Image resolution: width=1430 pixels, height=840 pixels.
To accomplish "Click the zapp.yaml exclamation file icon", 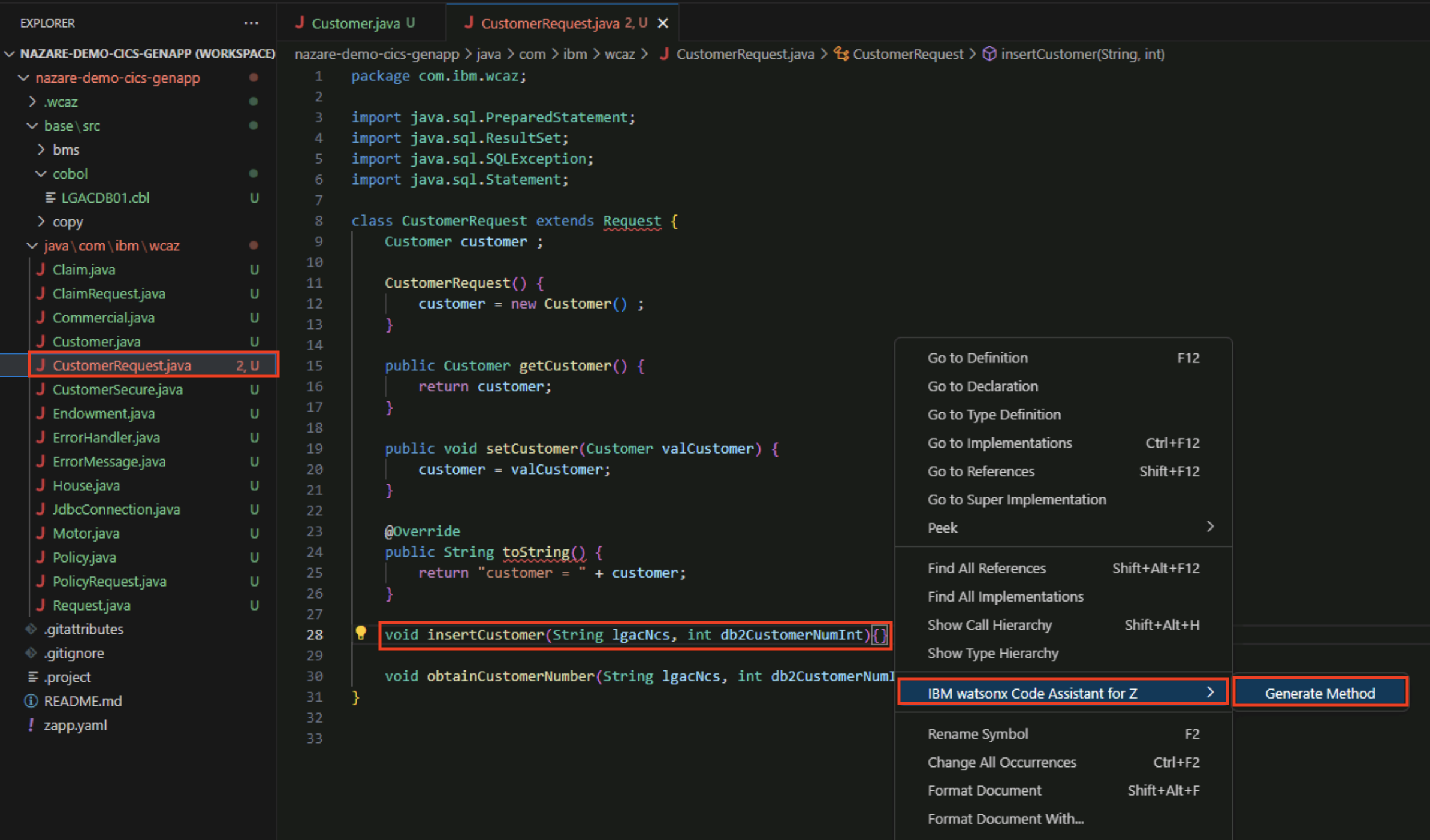I will [x=31, y=725].
